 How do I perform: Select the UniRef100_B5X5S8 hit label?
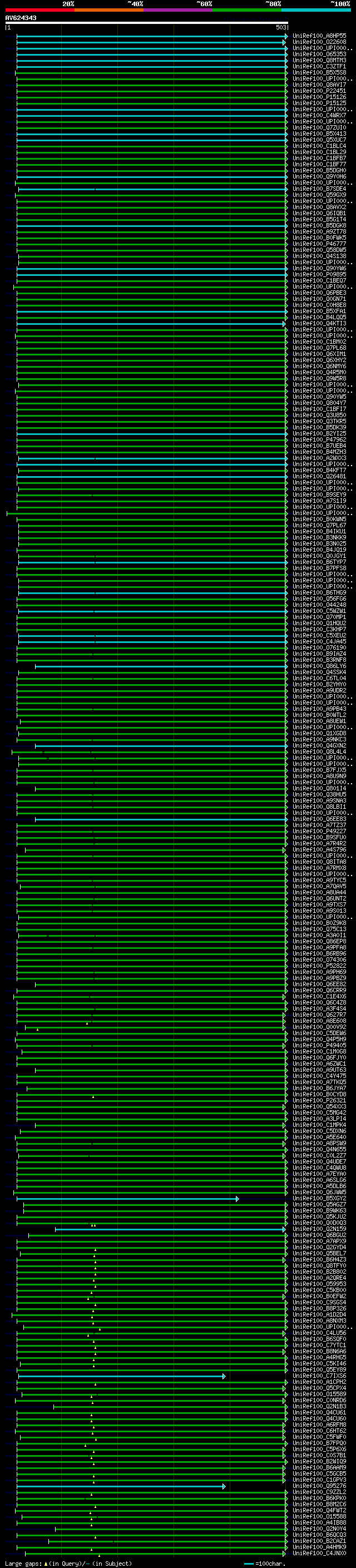pyautogui.click(x=319, y=72)
